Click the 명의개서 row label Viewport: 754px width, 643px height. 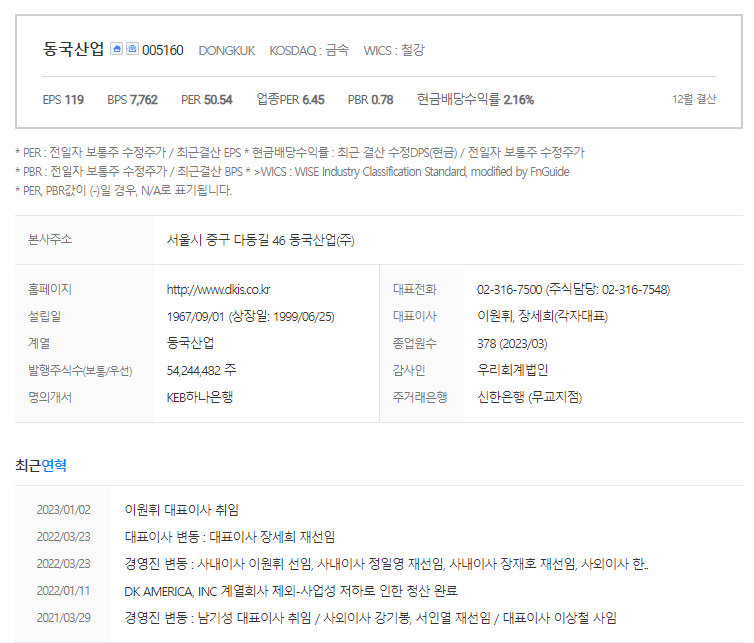tap(50, 397)
